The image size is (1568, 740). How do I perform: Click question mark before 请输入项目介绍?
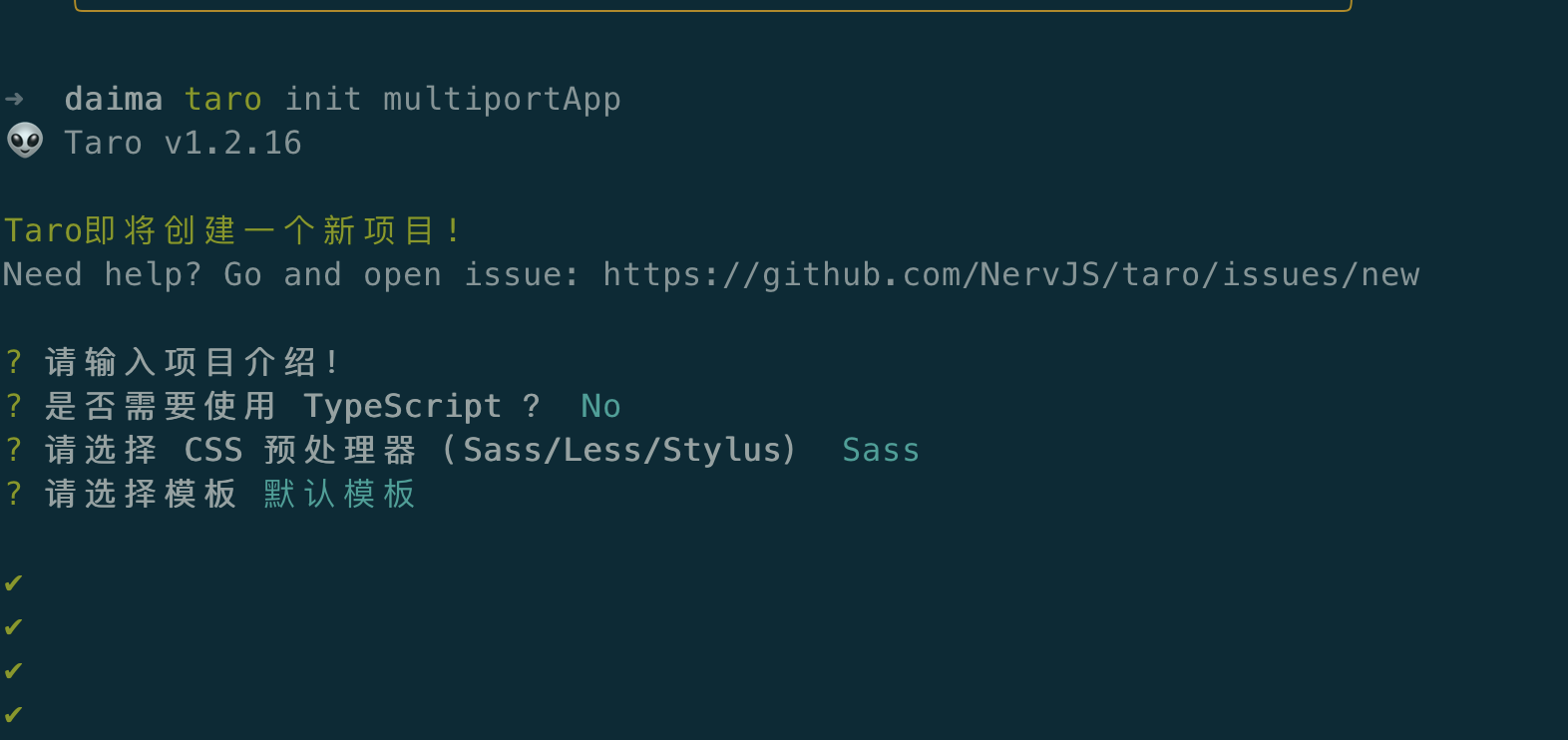pos(13,362)
